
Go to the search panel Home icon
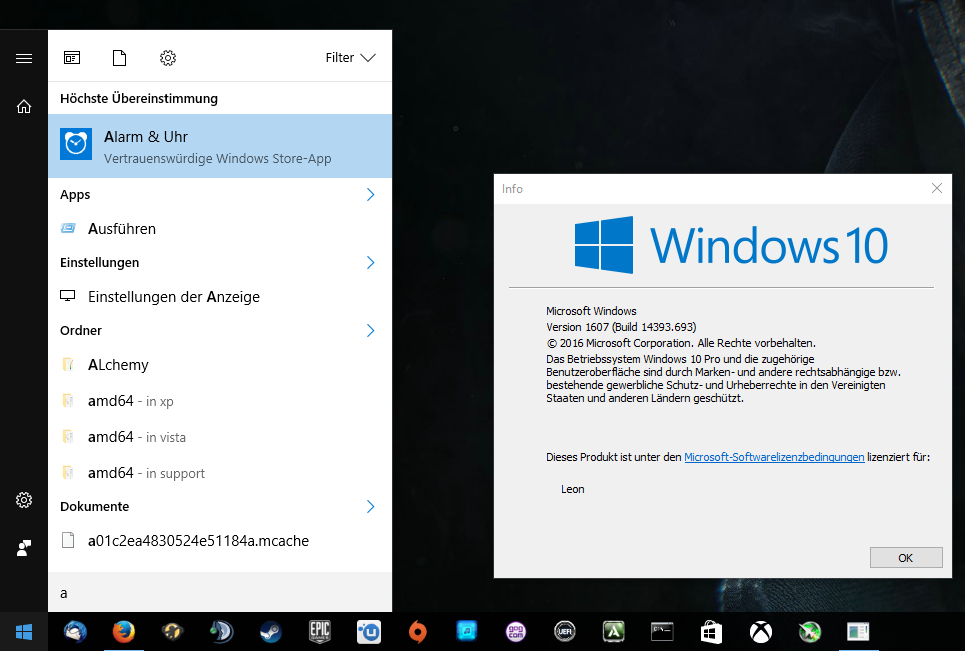[x=24, y=107]
